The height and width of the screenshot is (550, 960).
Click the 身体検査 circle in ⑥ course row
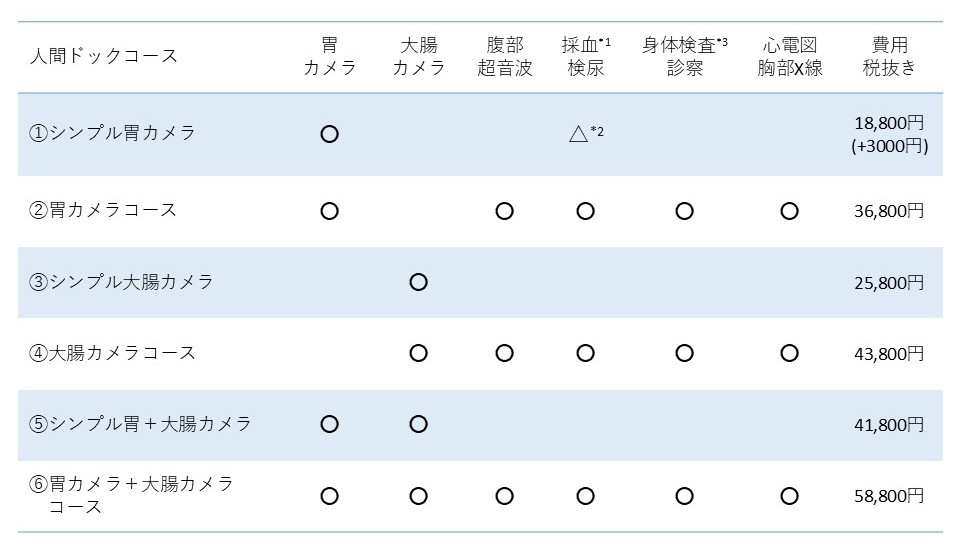tap(684, 495)
